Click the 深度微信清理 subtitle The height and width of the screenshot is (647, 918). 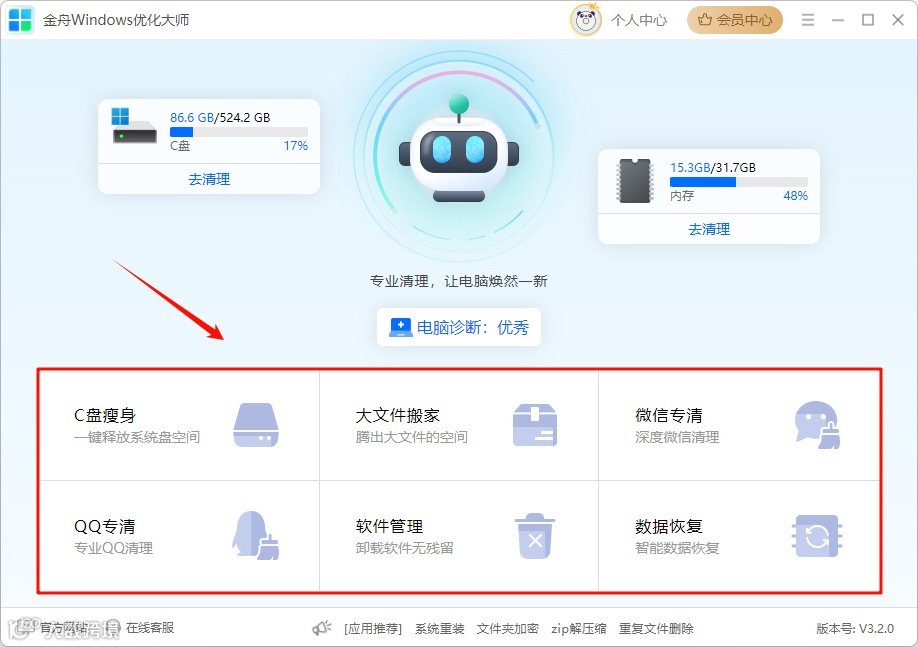tap(677, 437)
